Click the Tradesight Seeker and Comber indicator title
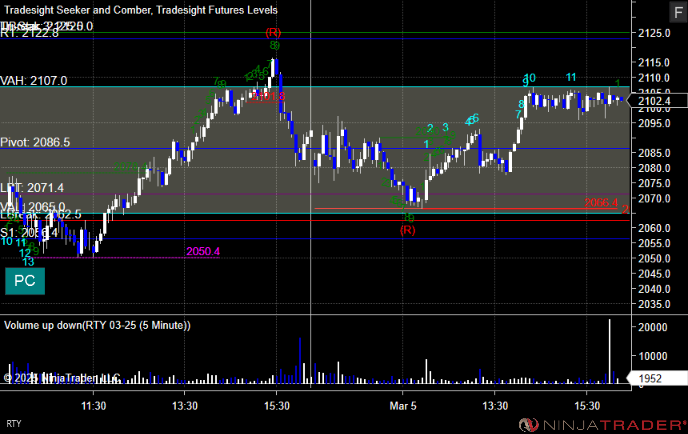 141,10
